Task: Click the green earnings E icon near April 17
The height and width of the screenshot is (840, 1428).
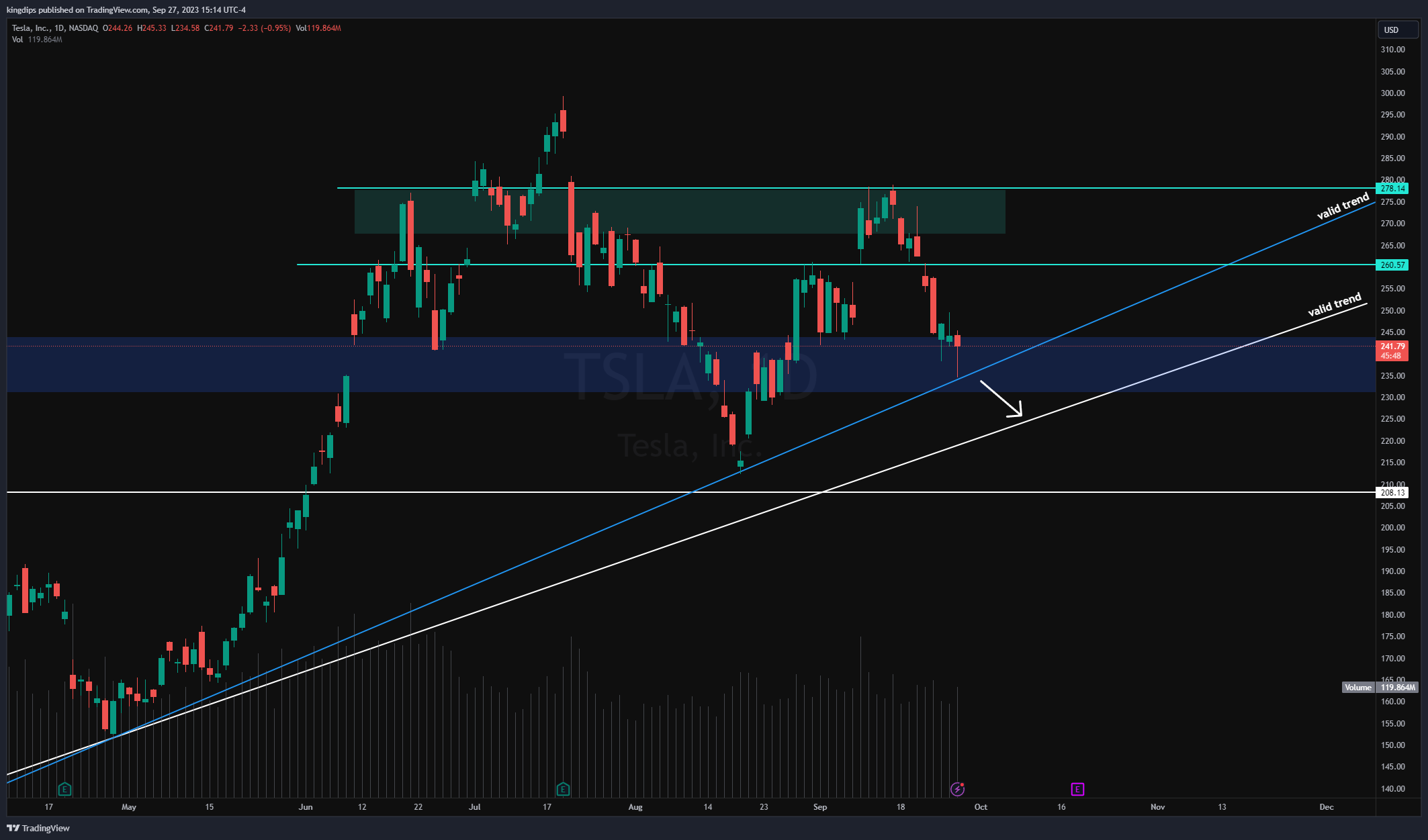Action: (x=64, y=789)
